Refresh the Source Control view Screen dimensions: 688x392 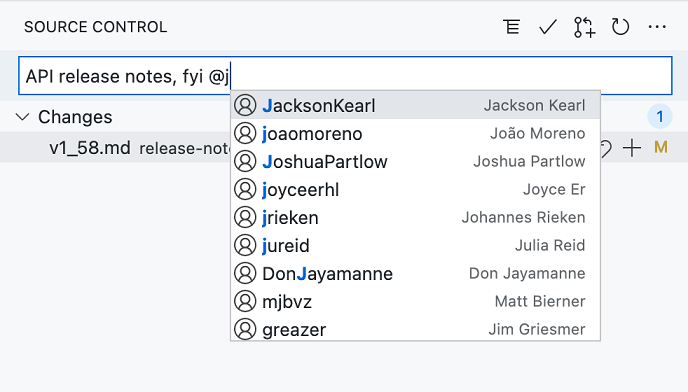(620, 27)
